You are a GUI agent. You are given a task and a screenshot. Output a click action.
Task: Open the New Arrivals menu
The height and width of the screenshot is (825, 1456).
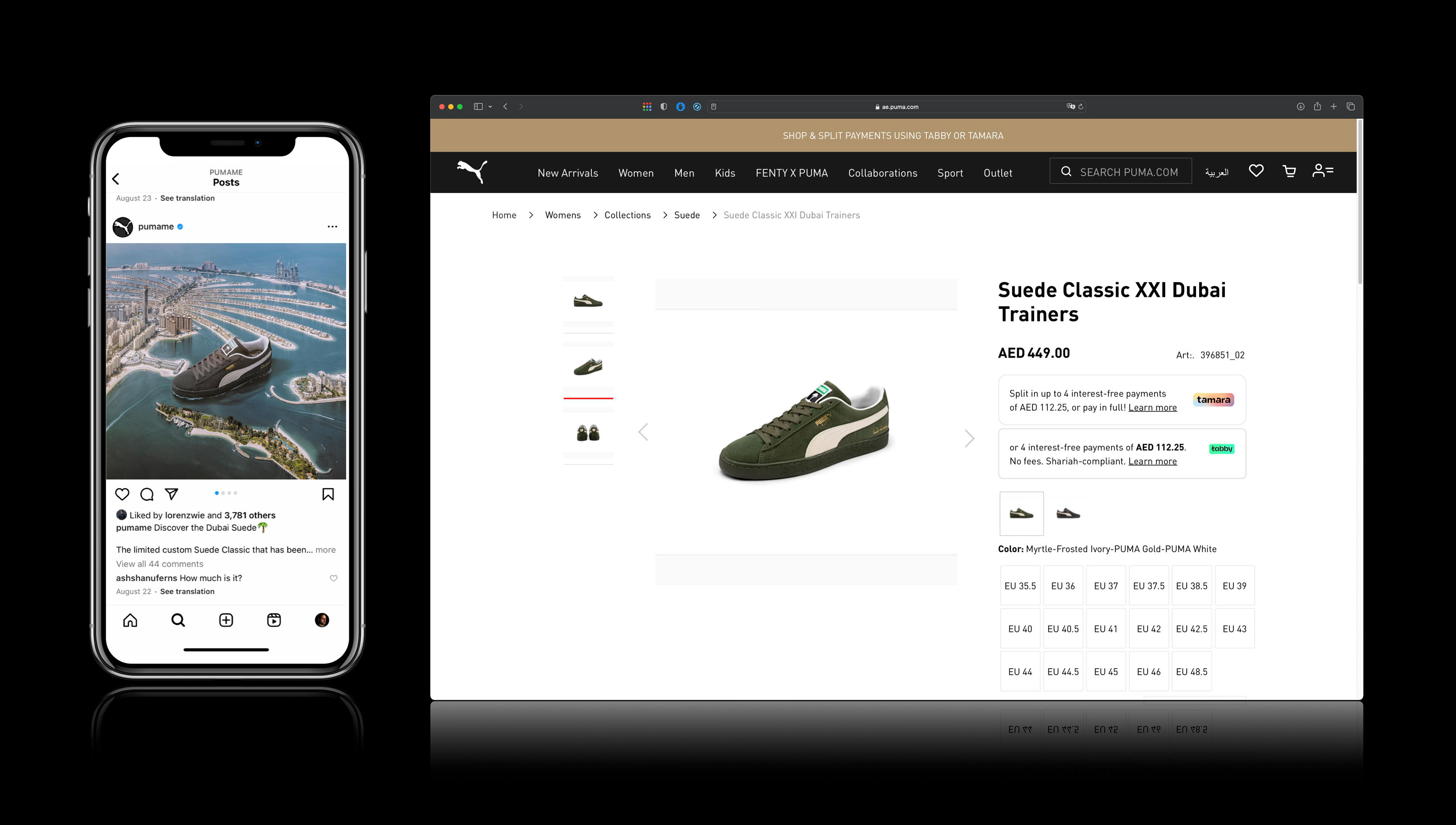pos(568,173)
